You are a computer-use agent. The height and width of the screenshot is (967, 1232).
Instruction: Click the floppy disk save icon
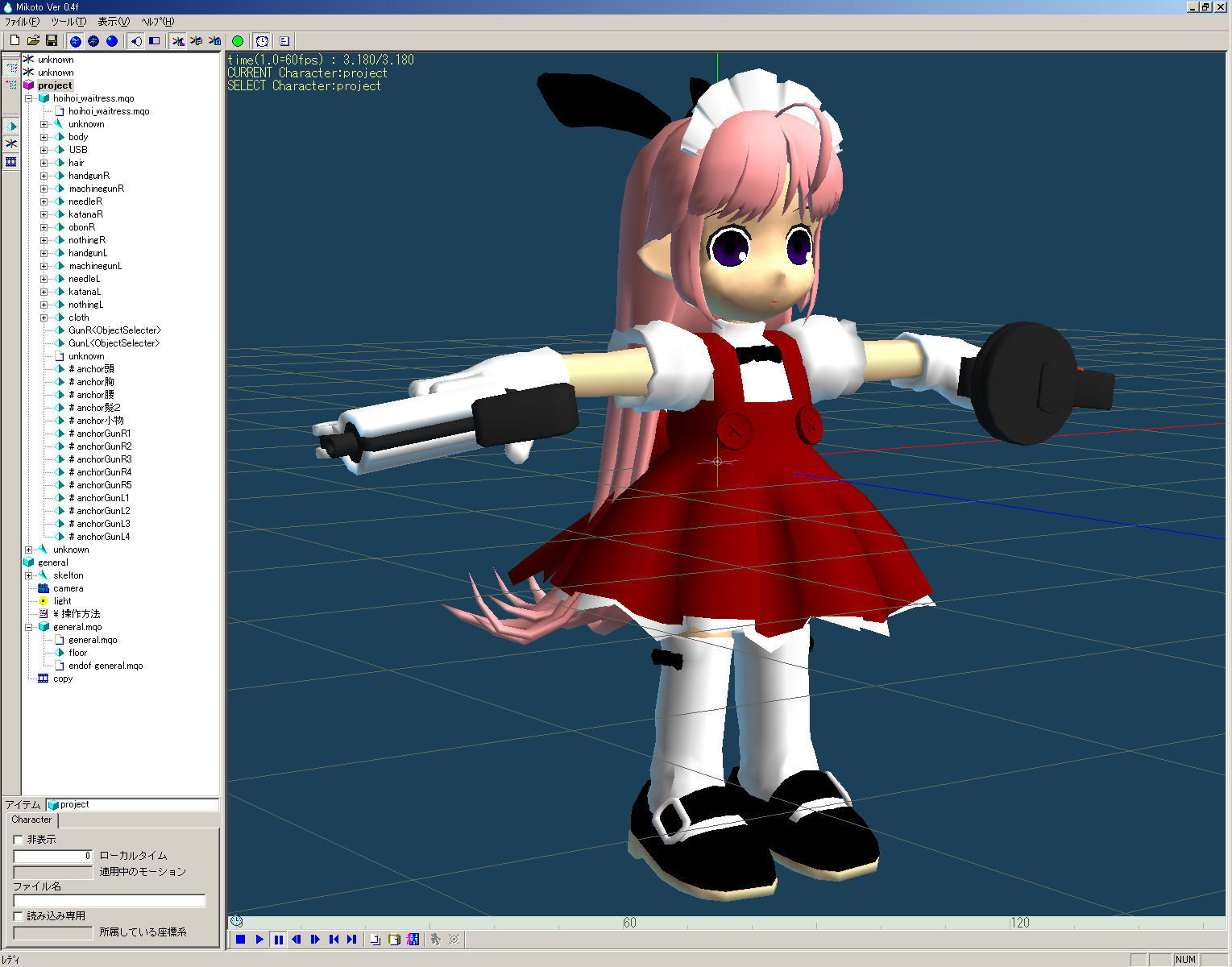point(52,40)
